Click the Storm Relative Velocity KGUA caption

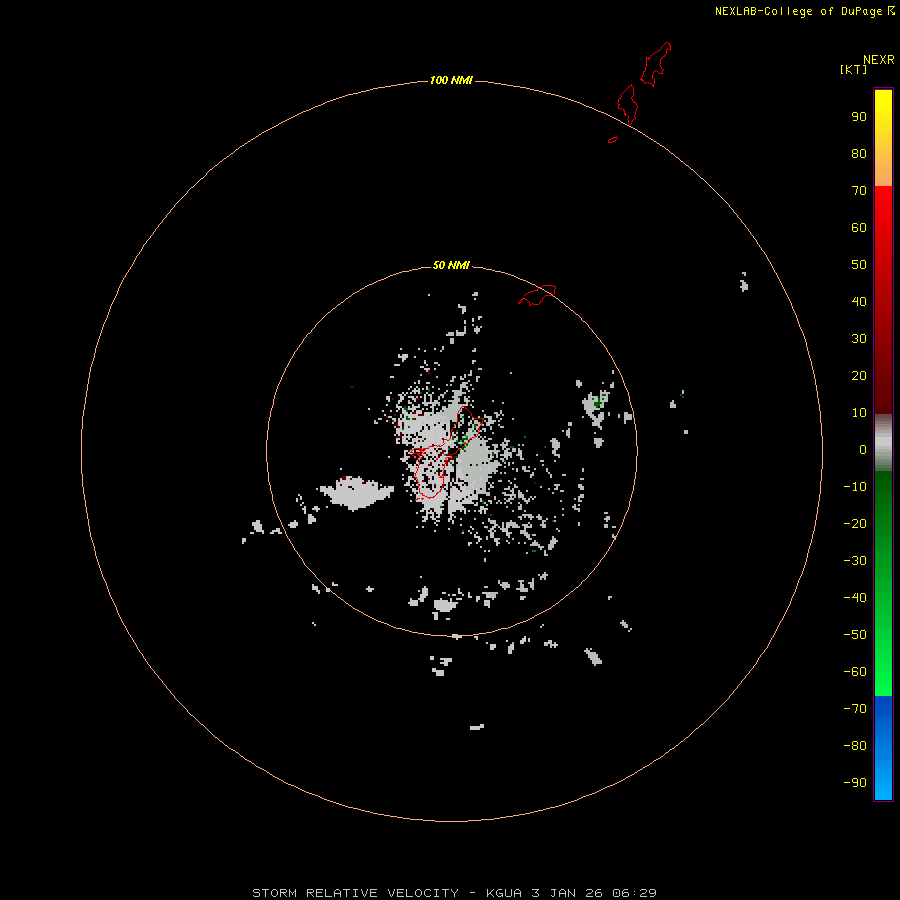tap(454, 893)
